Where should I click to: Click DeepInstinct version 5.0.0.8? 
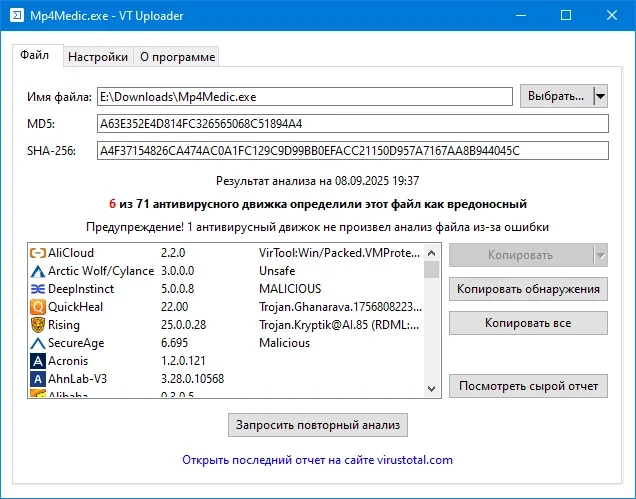(x=178, y=289)
